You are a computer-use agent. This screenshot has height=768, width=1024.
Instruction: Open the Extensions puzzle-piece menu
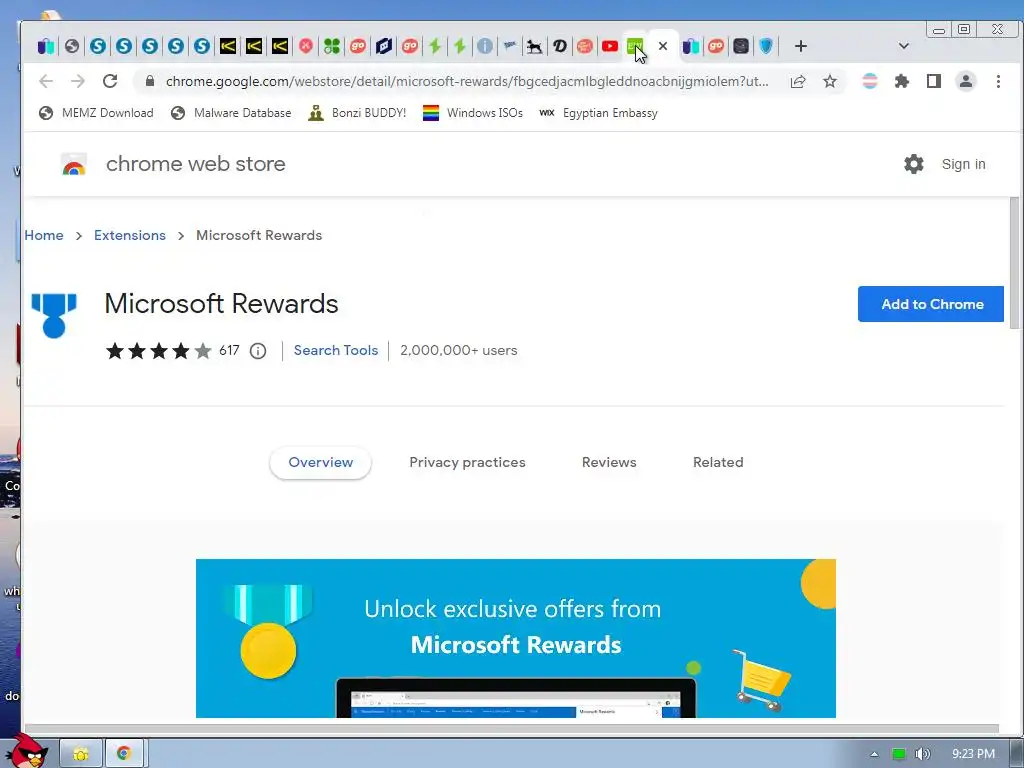point(902,81)
